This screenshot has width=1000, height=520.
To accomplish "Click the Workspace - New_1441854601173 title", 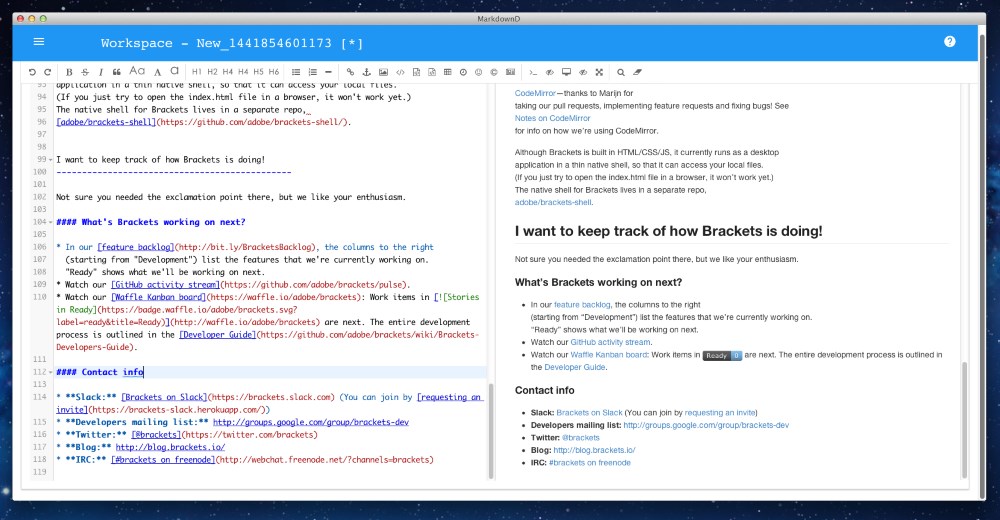I will point(232,43).
